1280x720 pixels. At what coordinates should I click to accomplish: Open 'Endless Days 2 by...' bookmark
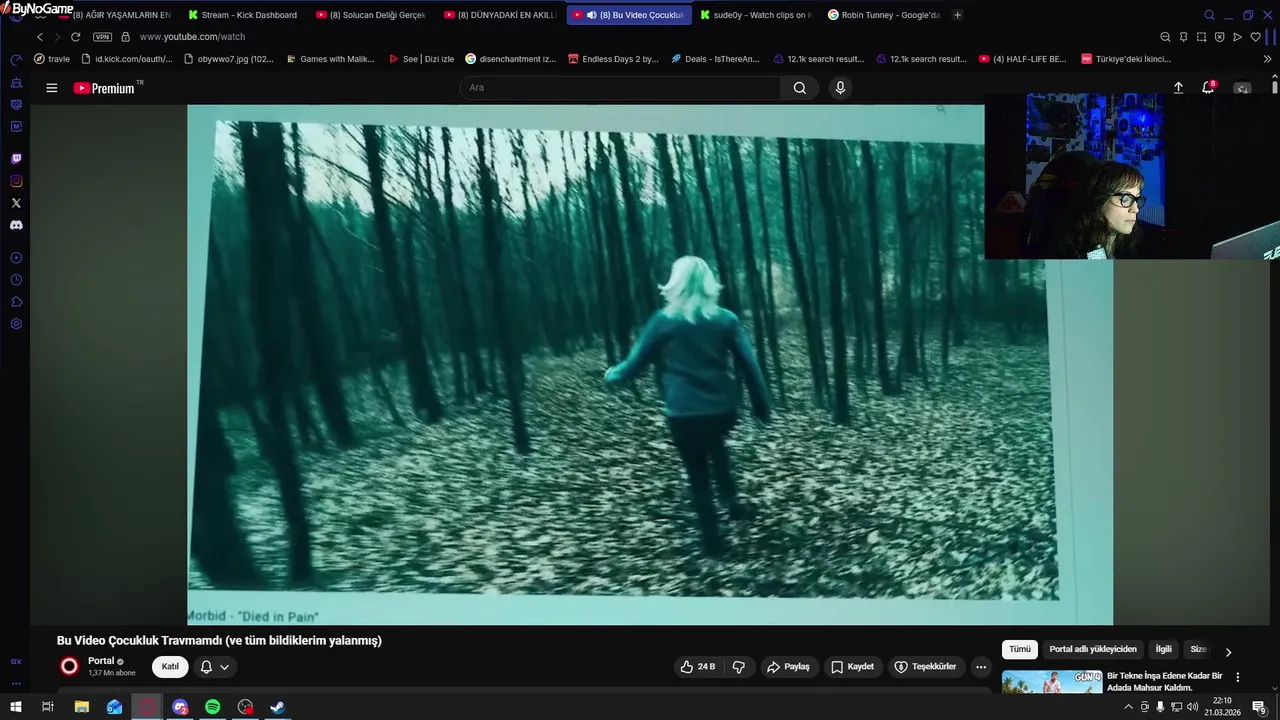pos(613,59)
